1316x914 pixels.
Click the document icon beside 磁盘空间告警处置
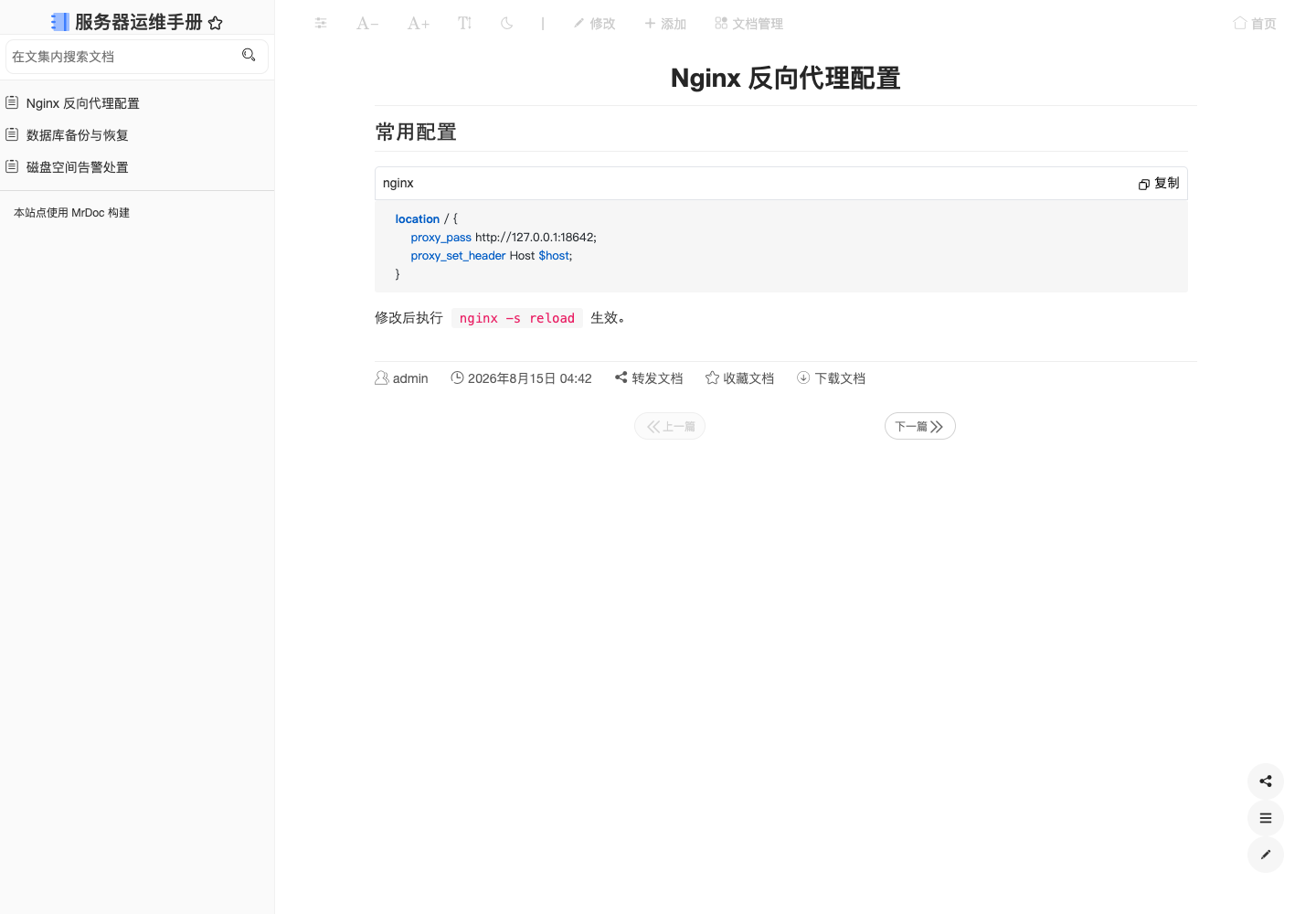click(x=12, y=166)
